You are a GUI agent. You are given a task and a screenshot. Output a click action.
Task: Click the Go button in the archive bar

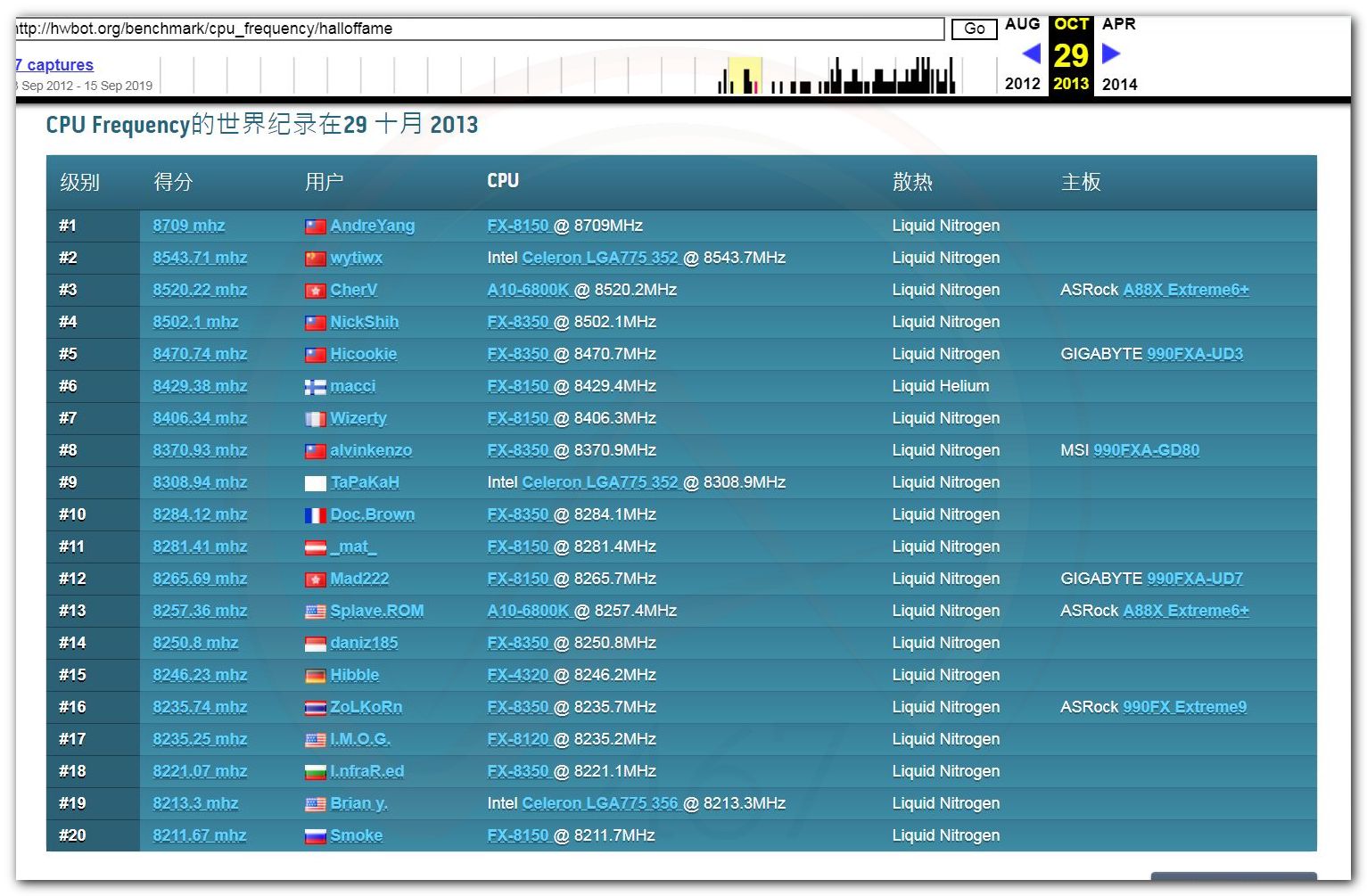pos(974,29)
